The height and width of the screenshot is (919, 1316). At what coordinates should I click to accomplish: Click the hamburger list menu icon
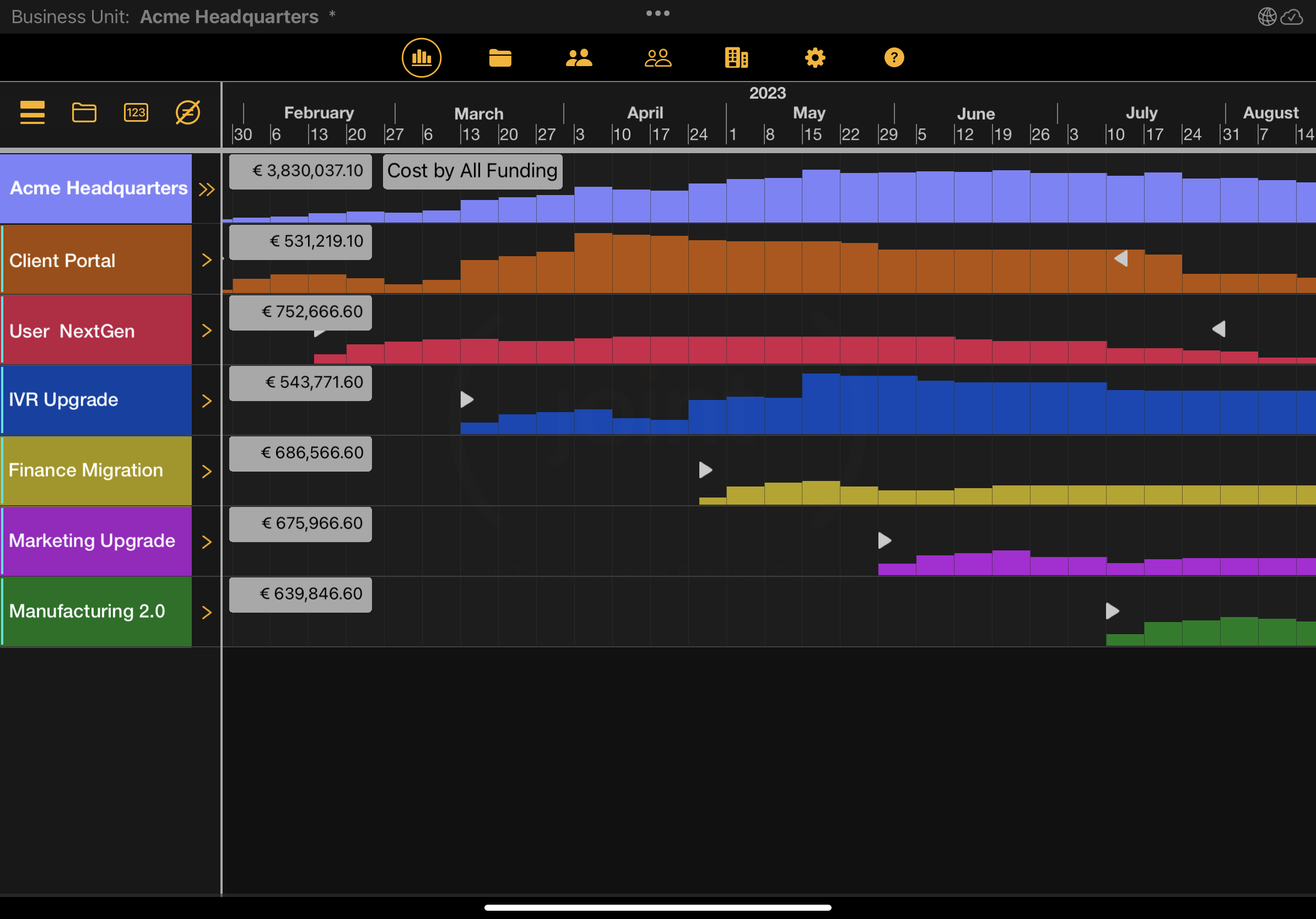tap(32, 112)
